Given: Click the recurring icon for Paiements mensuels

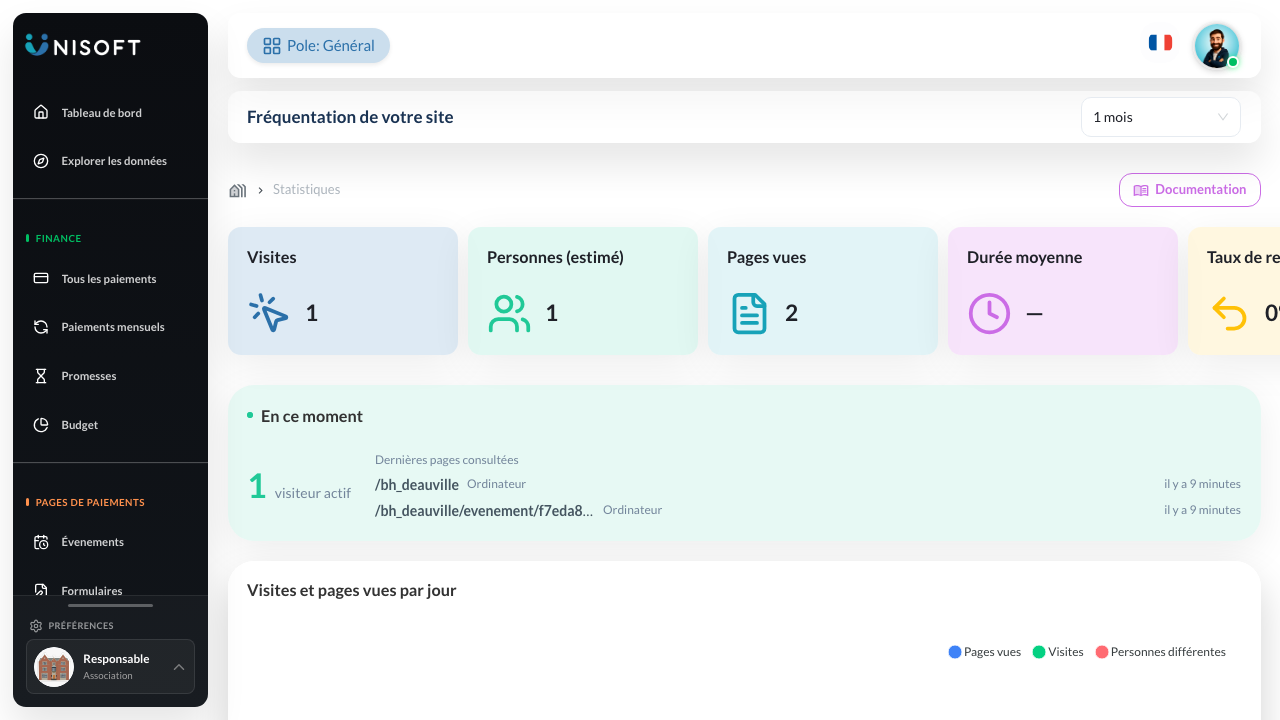Looking at the screenshot, I should (41, 327).
